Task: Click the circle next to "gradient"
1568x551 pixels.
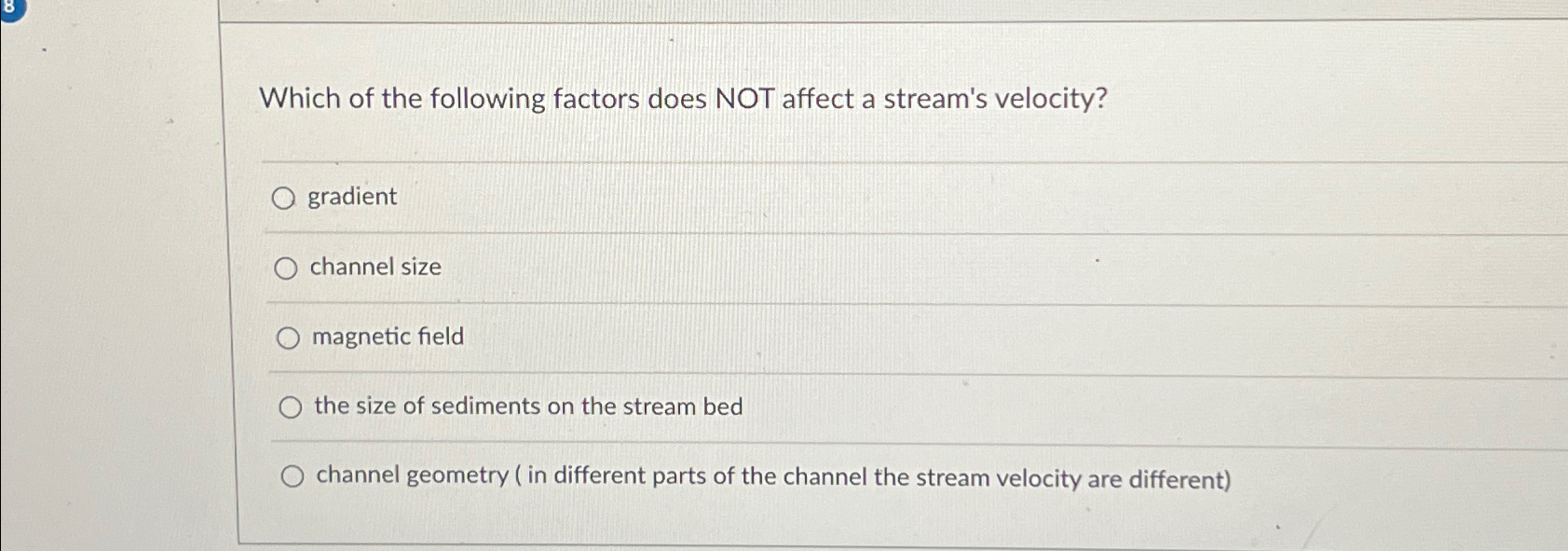Action: 285,198
